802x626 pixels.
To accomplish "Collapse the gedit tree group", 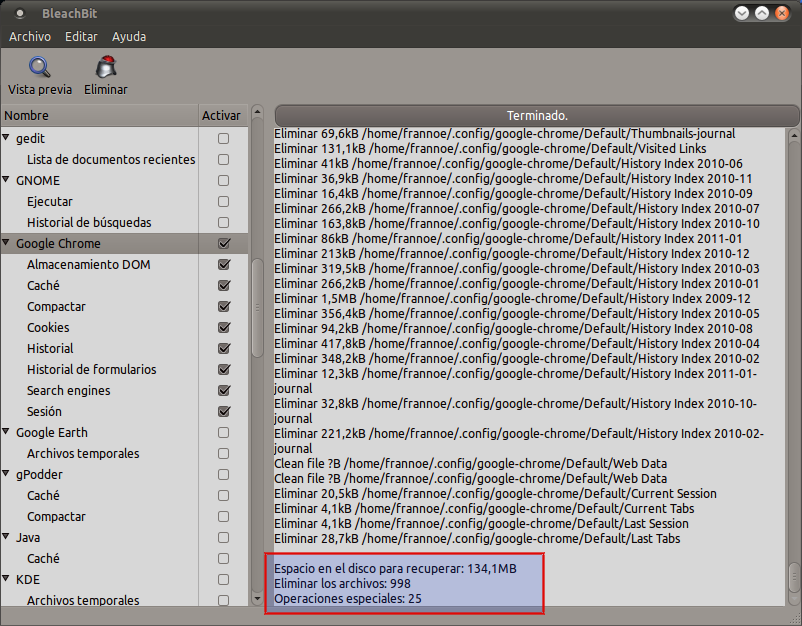I will pos(7,138).
